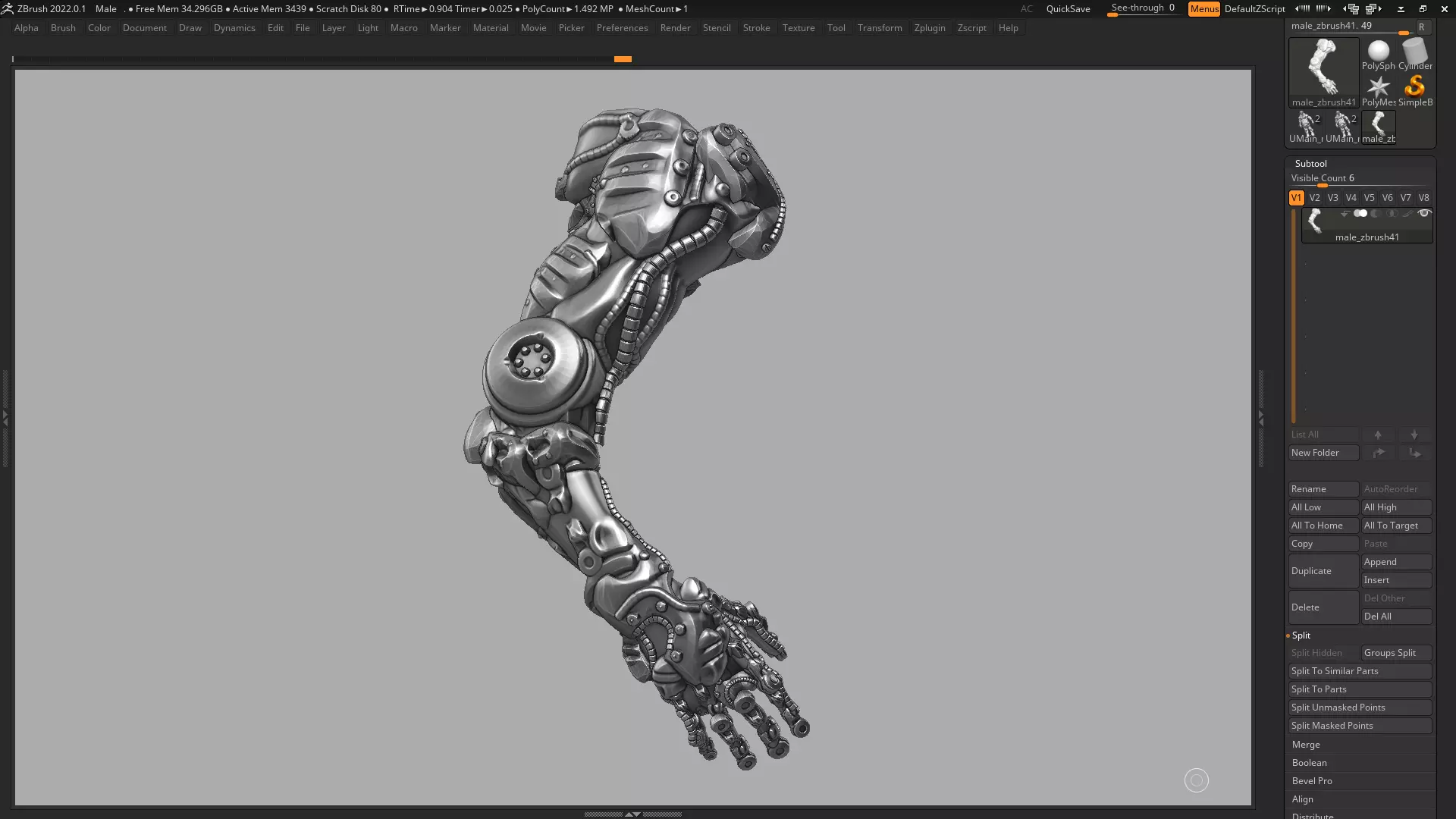Select the Cylinder3D tool icon

(1414, 52)
